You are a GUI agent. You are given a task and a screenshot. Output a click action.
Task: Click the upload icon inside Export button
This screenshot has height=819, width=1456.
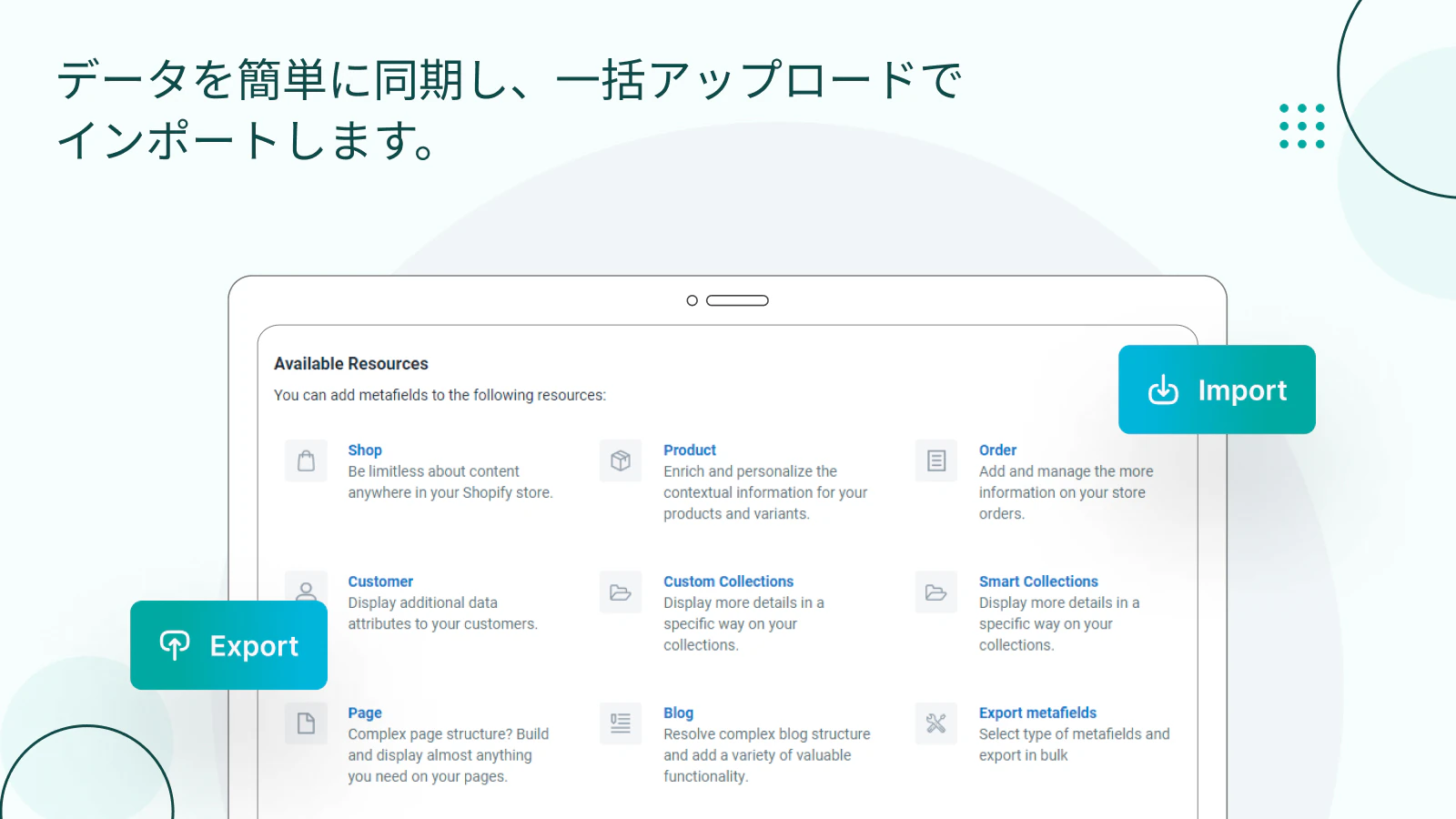(x=175, y=645)
